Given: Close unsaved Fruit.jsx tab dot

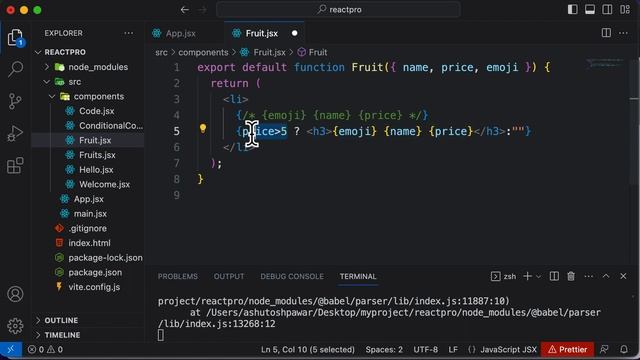Looking at the screenshot, I should [294, 33].
